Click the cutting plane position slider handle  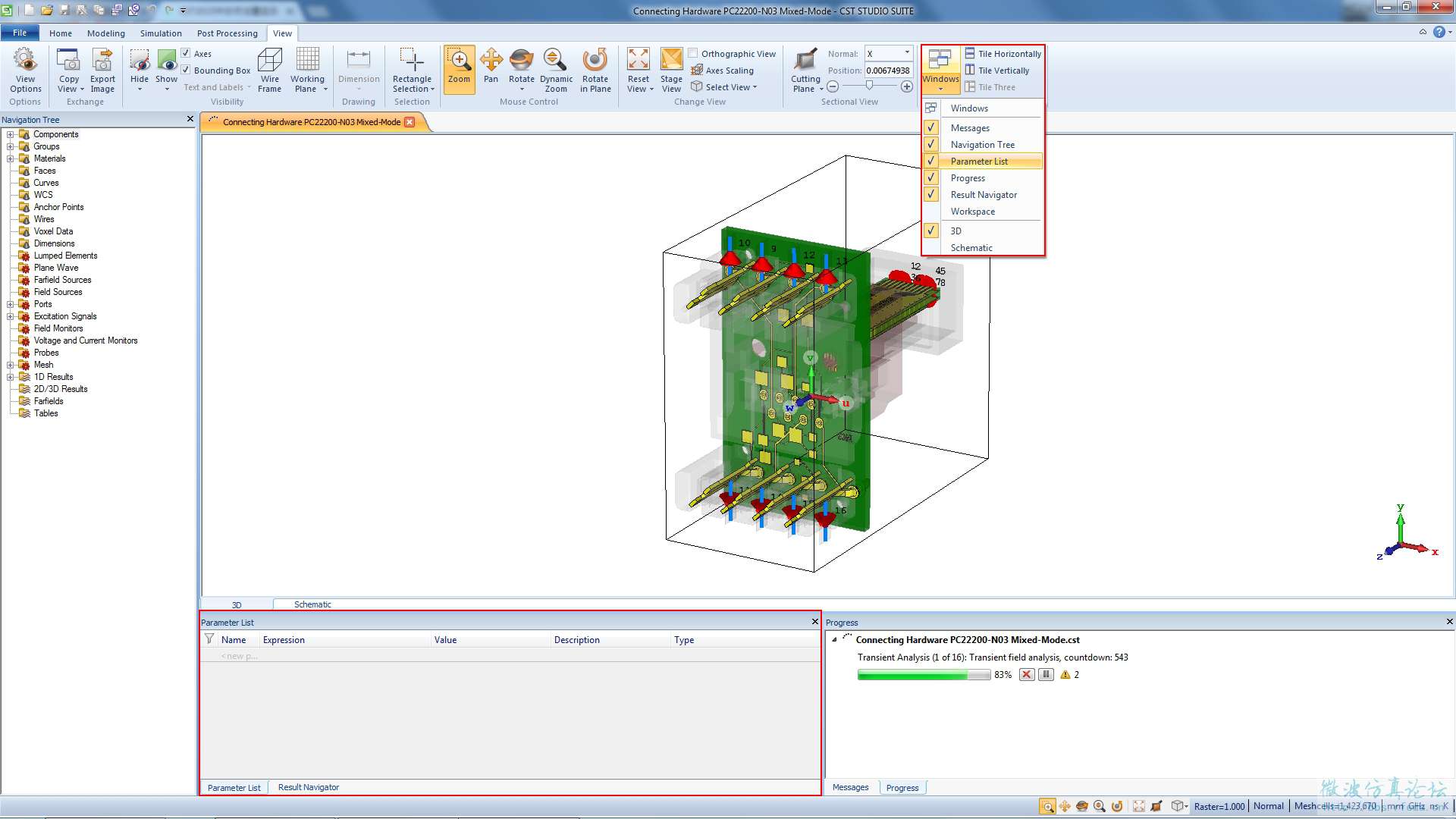pyautogui.click(x=869, y=86)
